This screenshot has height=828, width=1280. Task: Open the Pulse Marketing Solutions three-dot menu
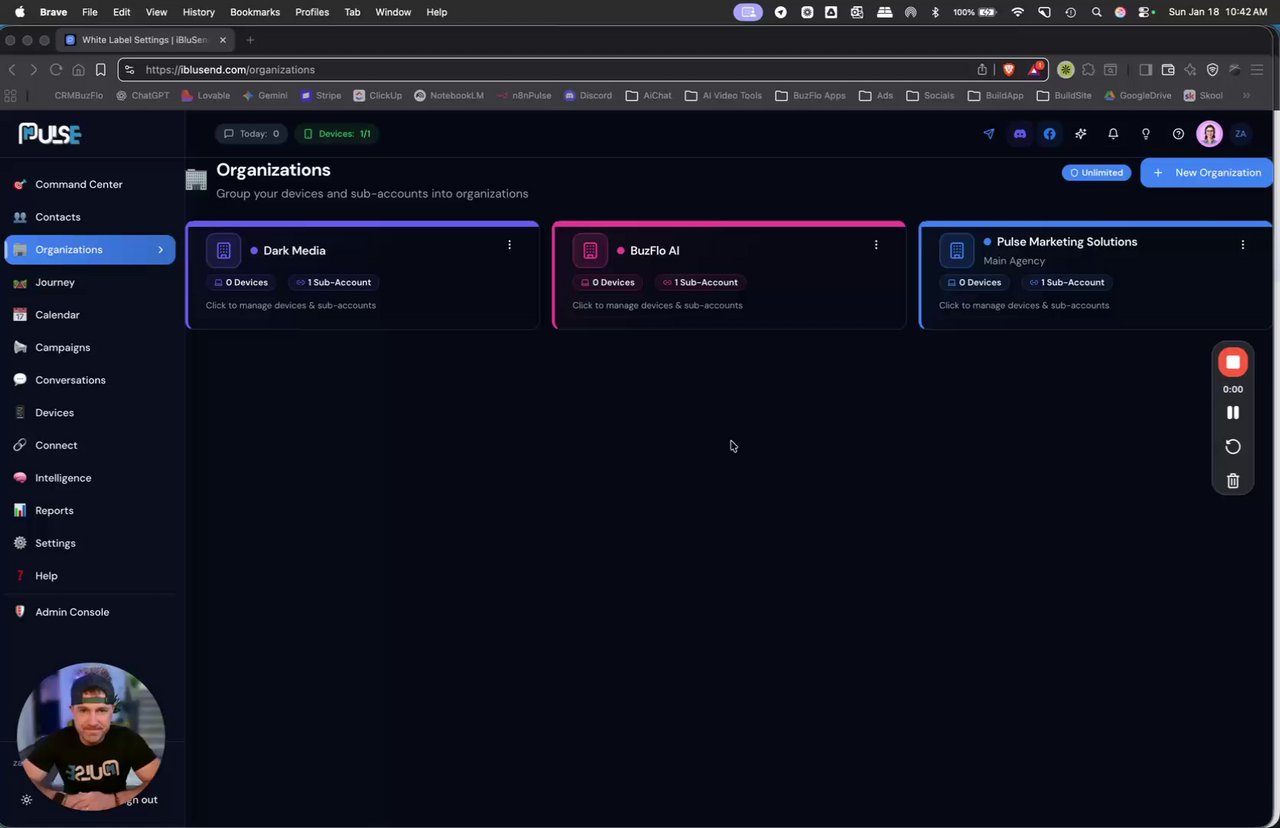1243,245
